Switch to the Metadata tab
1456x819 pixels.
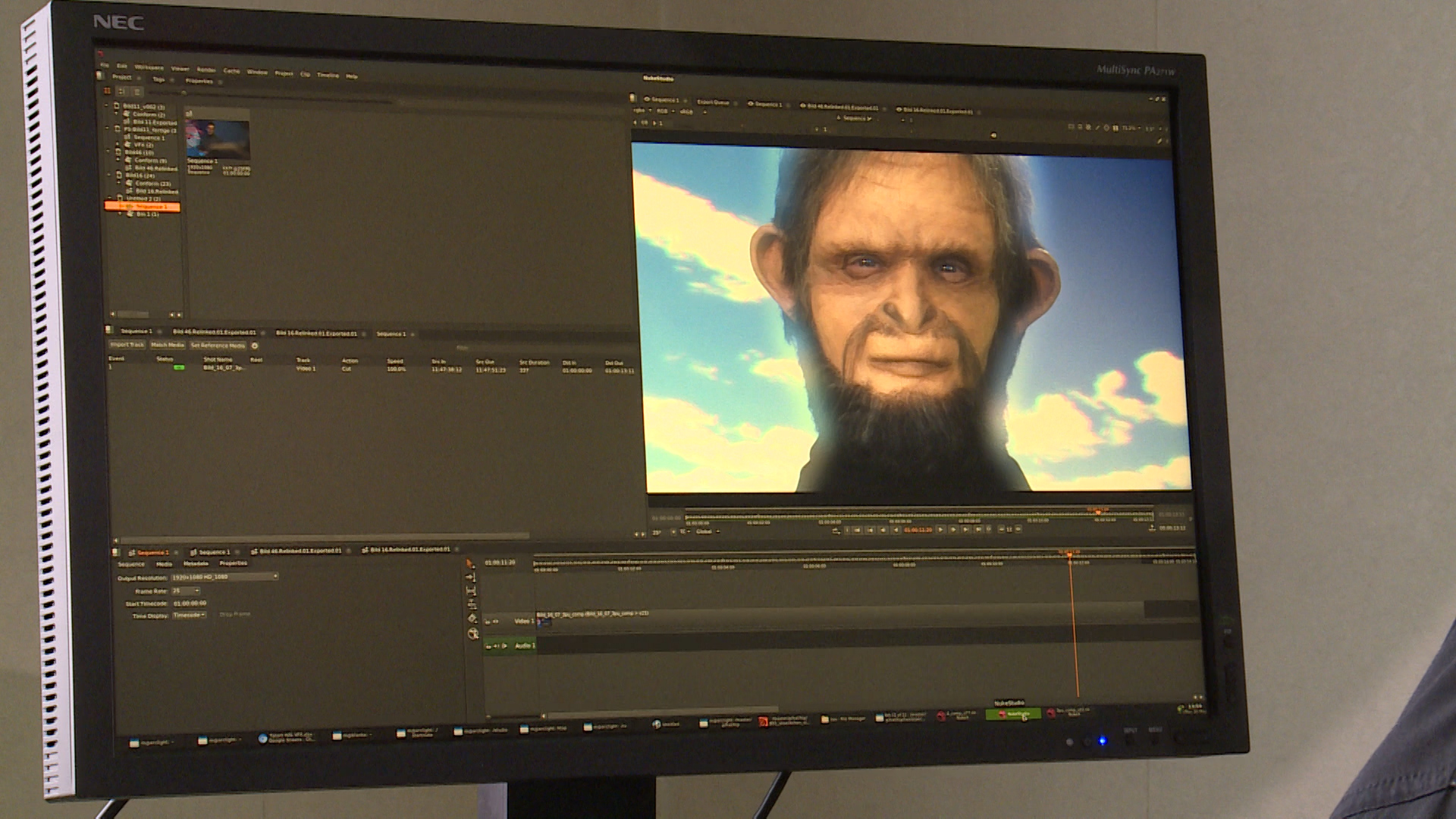pos(196,564)
